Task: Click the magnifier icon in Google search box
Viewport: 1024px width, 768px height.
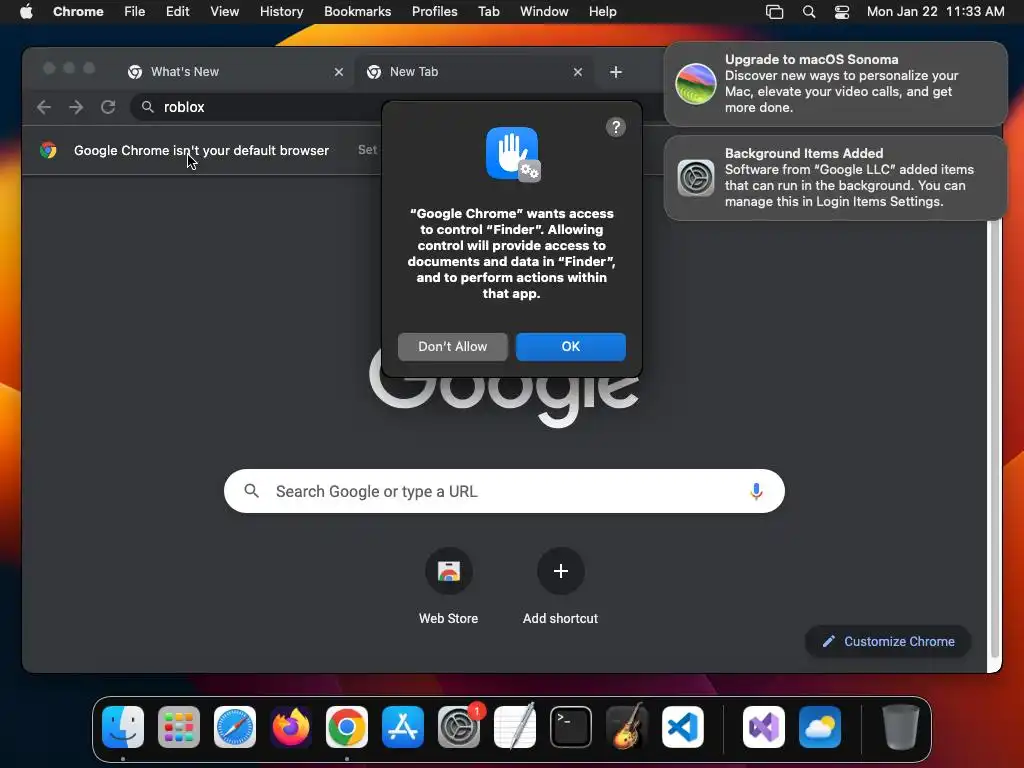Action: [251, 490]
